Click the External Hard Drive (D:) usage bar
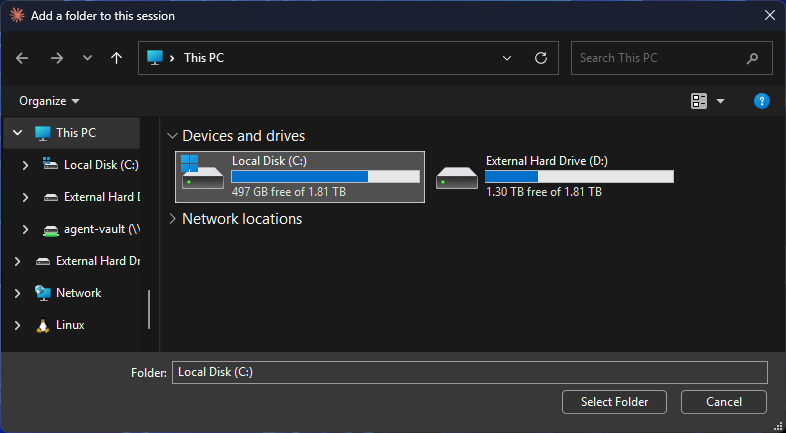Image resolution: width=786 pixels, height=433 pixels. 579,176
